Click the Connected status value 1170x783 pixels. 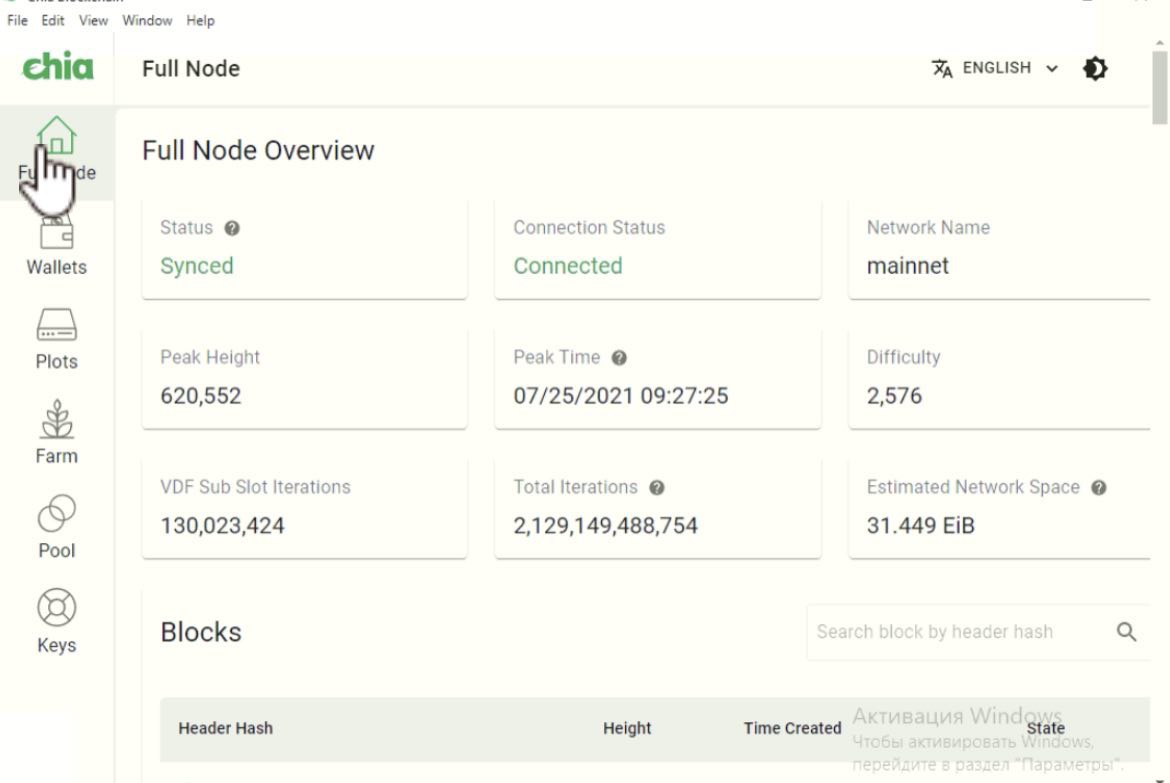tap(568, 266)
